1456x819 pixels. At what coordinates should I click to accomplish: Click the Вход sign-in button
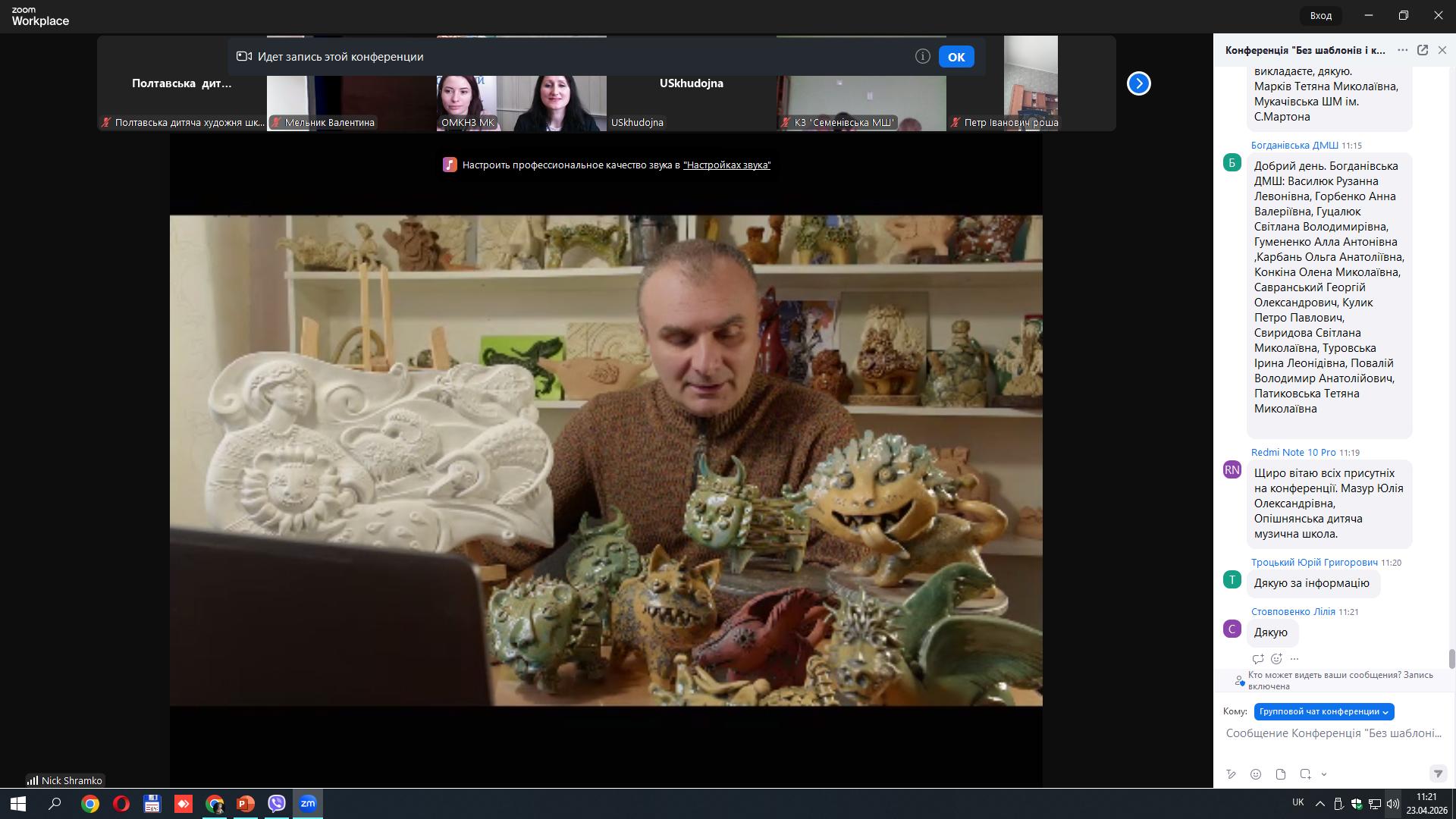pyautogui.click(x=1320, y=15)
